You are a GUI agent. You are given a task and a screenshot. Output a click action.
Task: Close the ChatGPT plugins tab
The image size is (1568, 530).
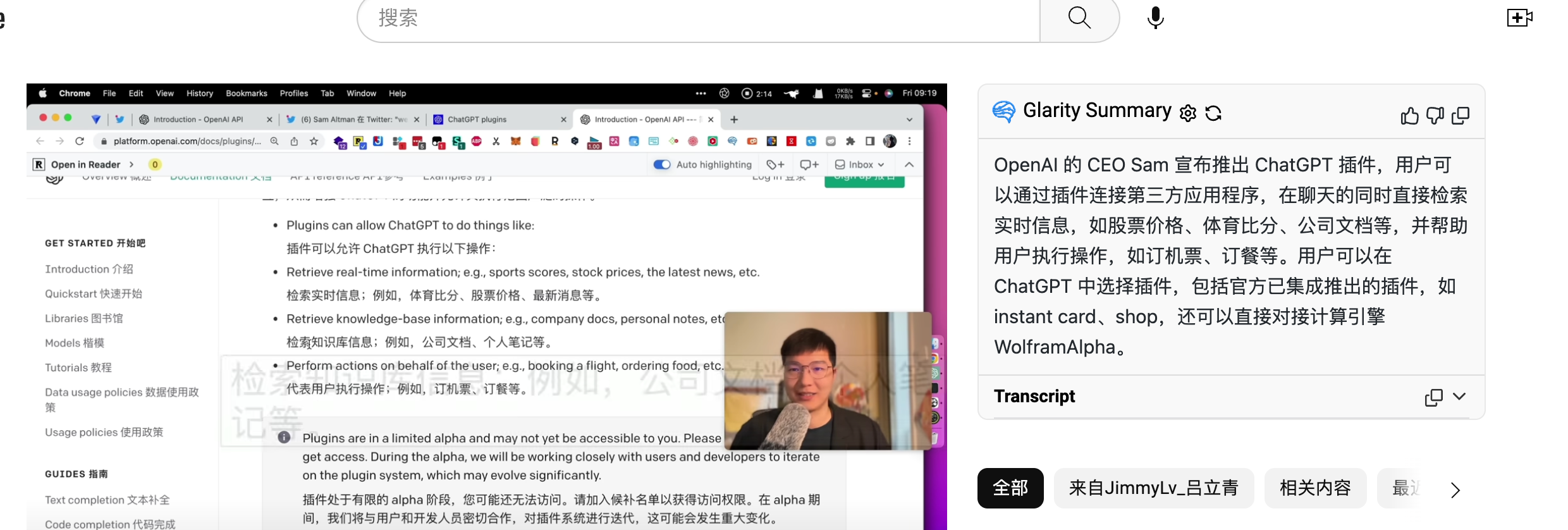(563, 120)
